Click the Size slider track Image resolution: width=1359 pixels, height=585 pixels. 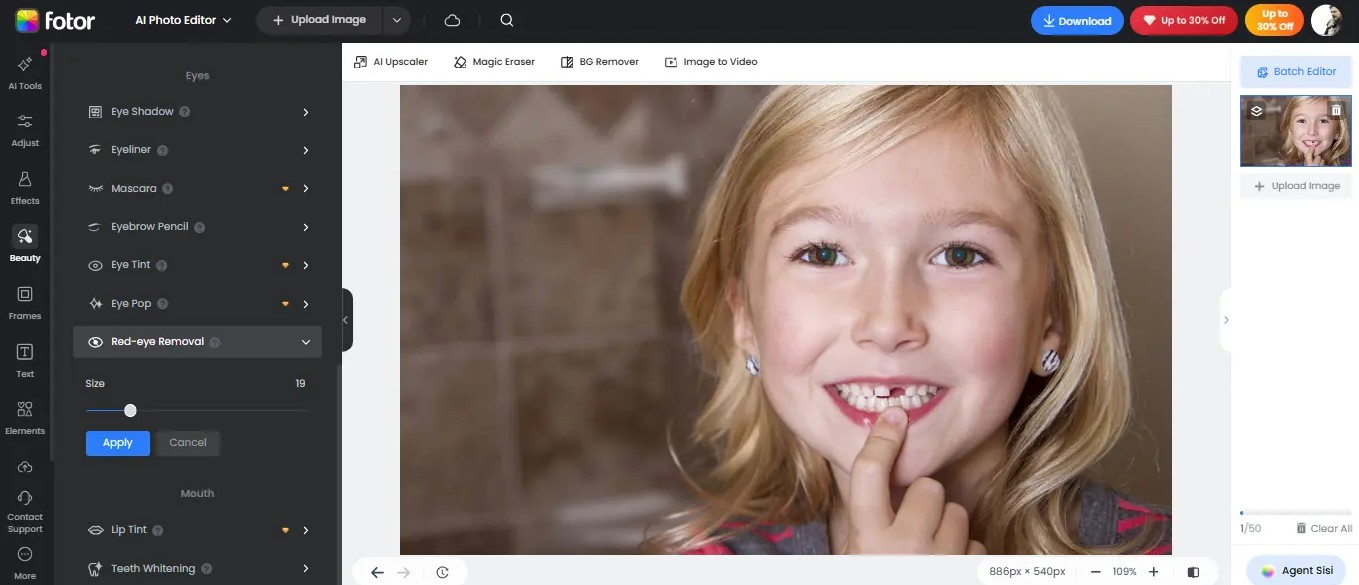[197, 411]
